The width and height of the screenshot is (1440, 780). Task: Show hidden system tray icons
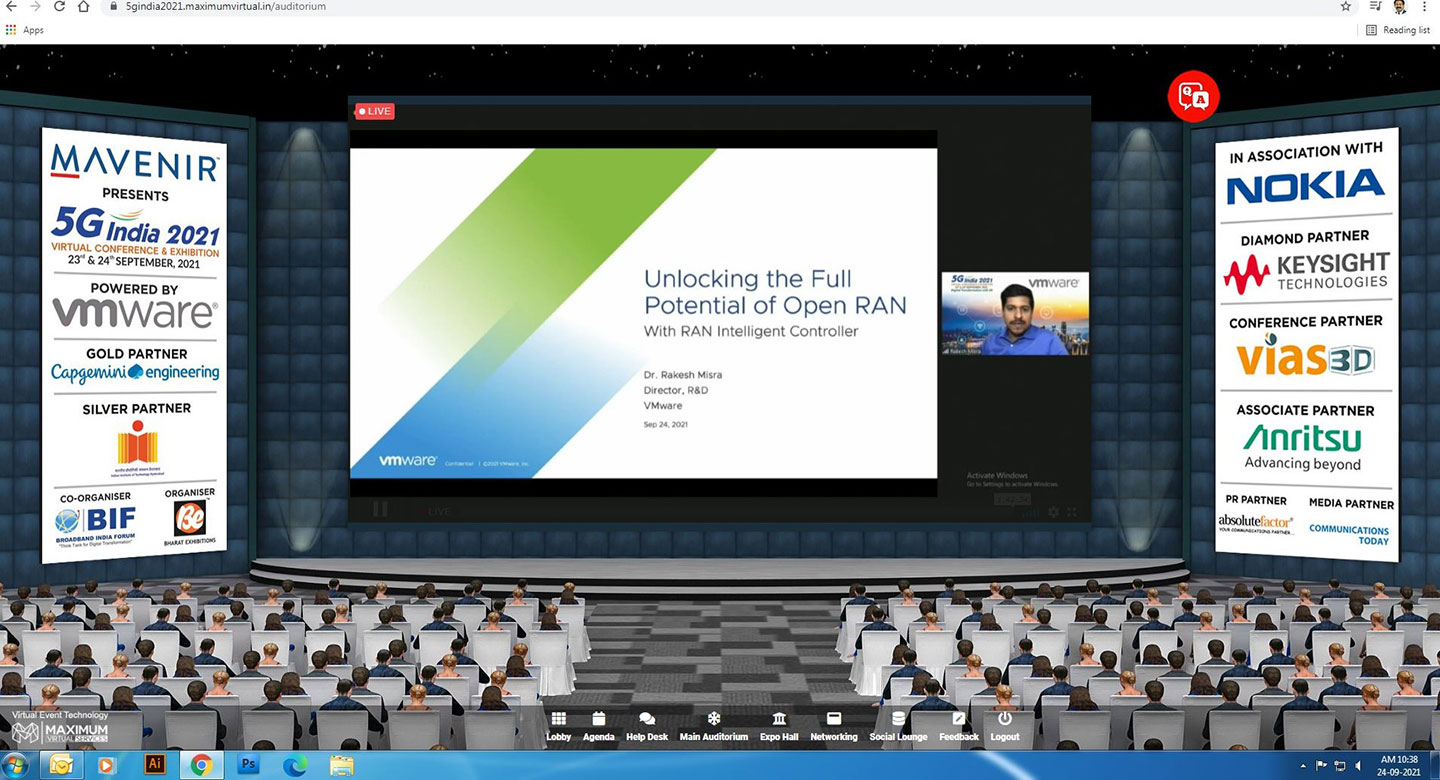point(1303,765)
